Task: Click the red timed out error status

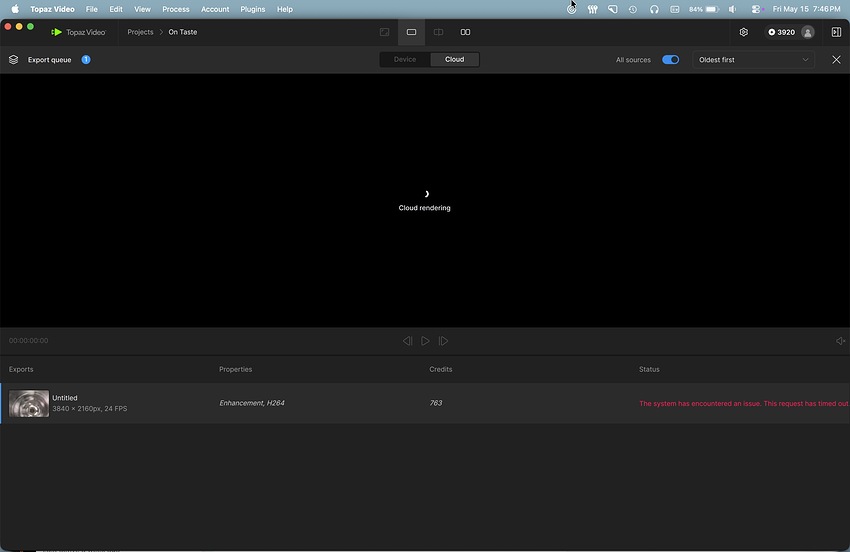Action: pyautogui.click(x=744, y=403)
